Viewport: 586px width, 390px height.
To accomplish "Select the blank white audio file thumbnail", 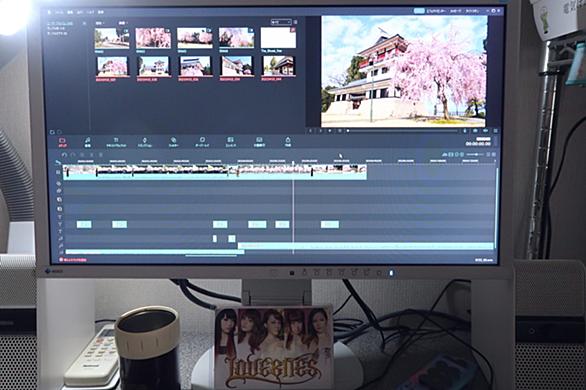I will point(278,37).
